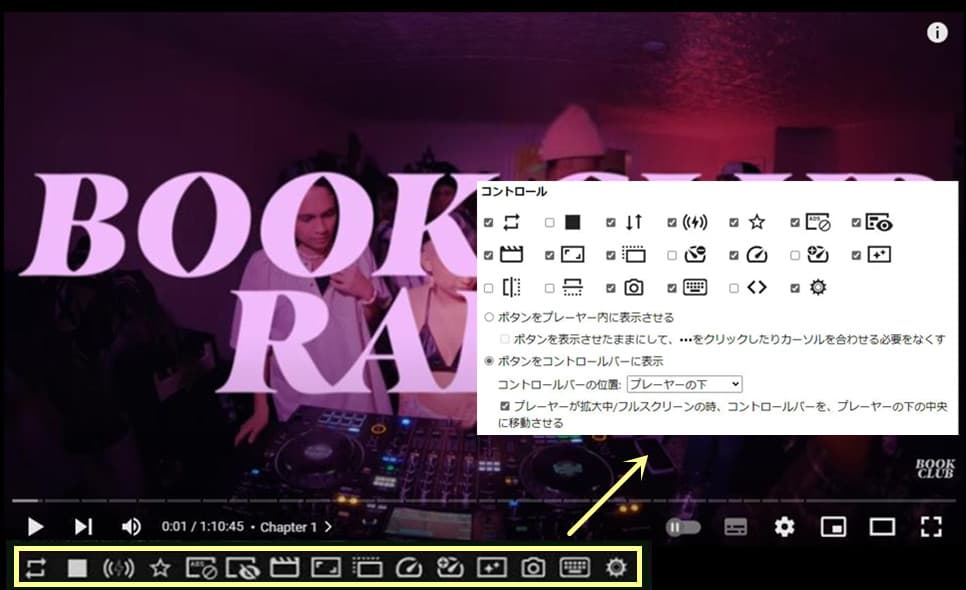This screenshot has width=966, height=590.
Task: Click the volume booster icon in bottom toolbar
Action: point(118,567)
